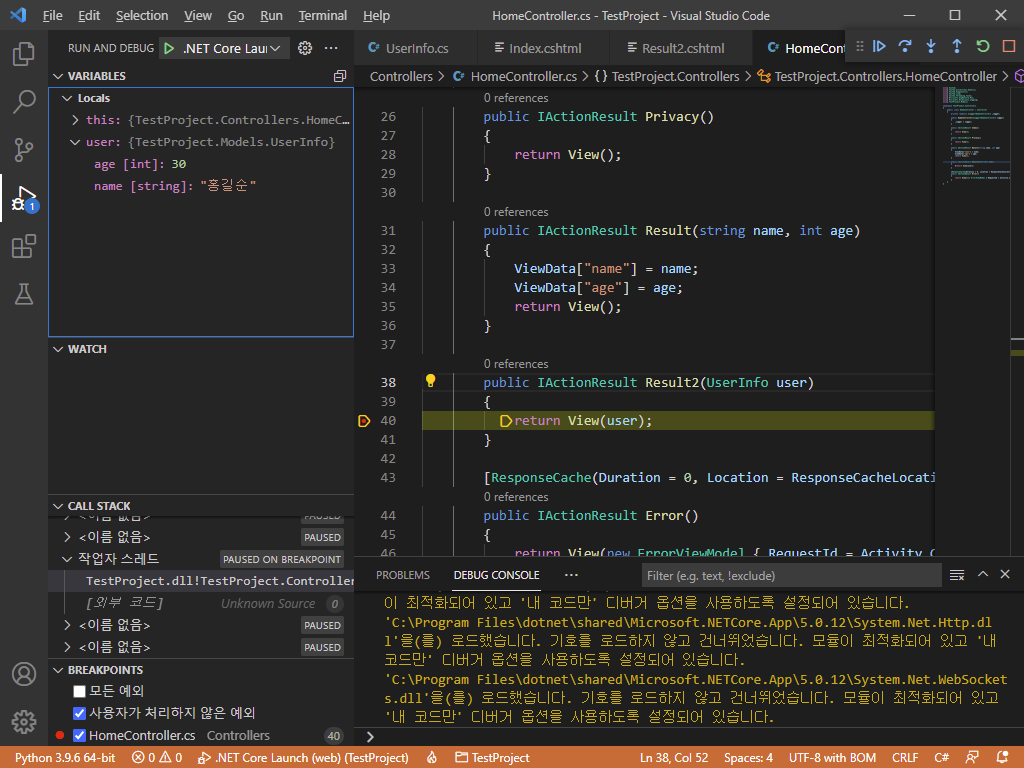Viewport: 1024px width, 768px height.
Task: Open more panel tabs ellipsis
Action: click(571, 575)
